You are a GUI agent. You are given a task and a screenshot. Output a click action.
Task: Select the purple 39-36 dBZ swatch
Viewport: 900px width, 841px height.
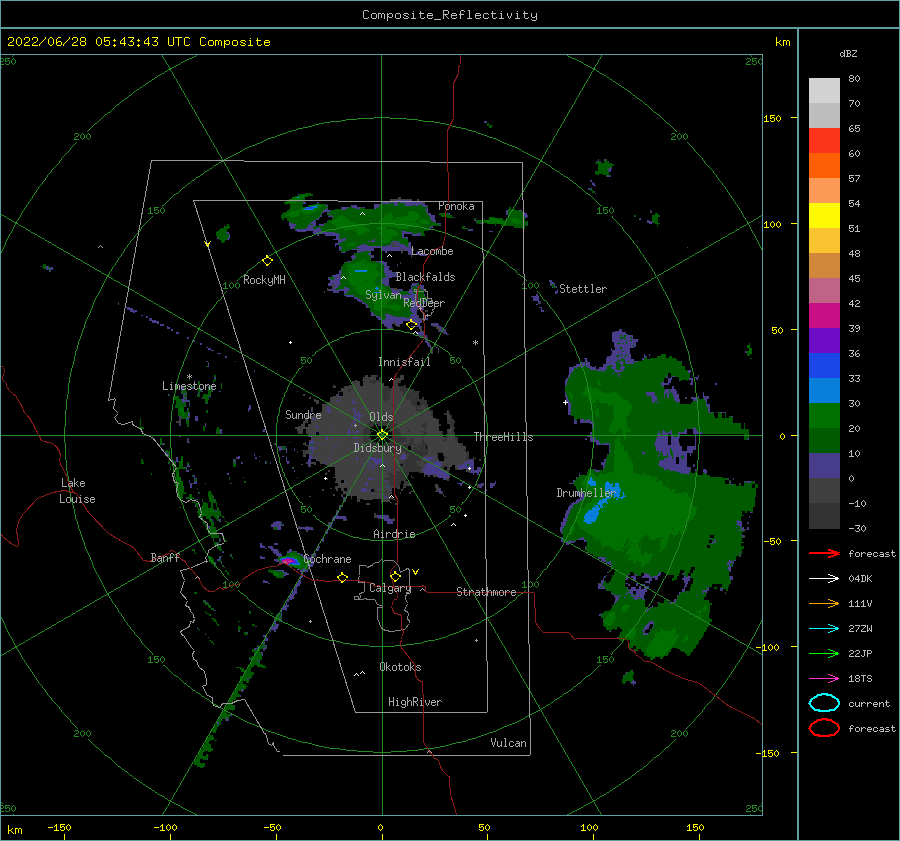click(824, 341)
